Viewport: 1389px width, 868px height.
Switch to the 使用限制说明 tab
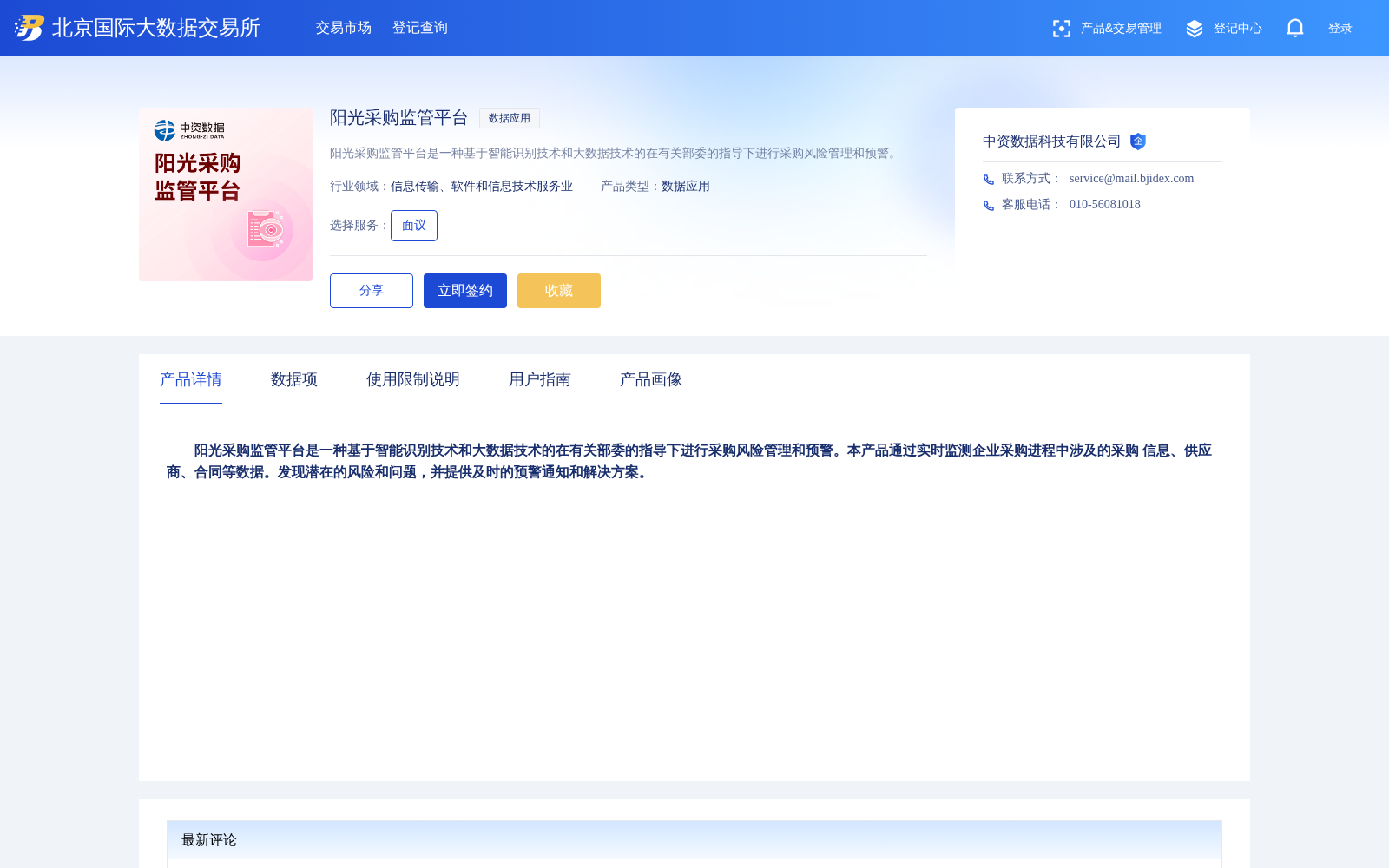[x=413, y=379]
